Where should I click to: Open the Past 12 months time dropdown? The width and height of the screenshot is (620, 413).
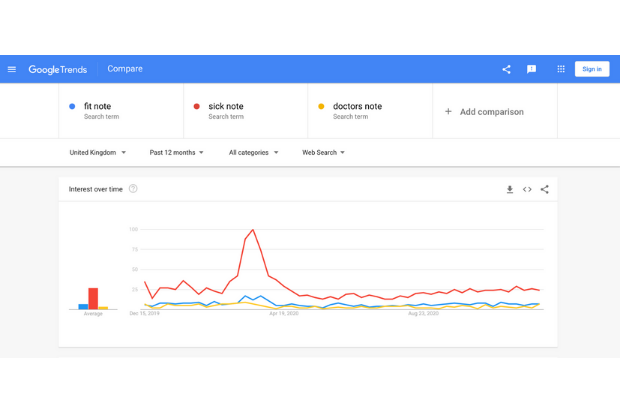176,152
